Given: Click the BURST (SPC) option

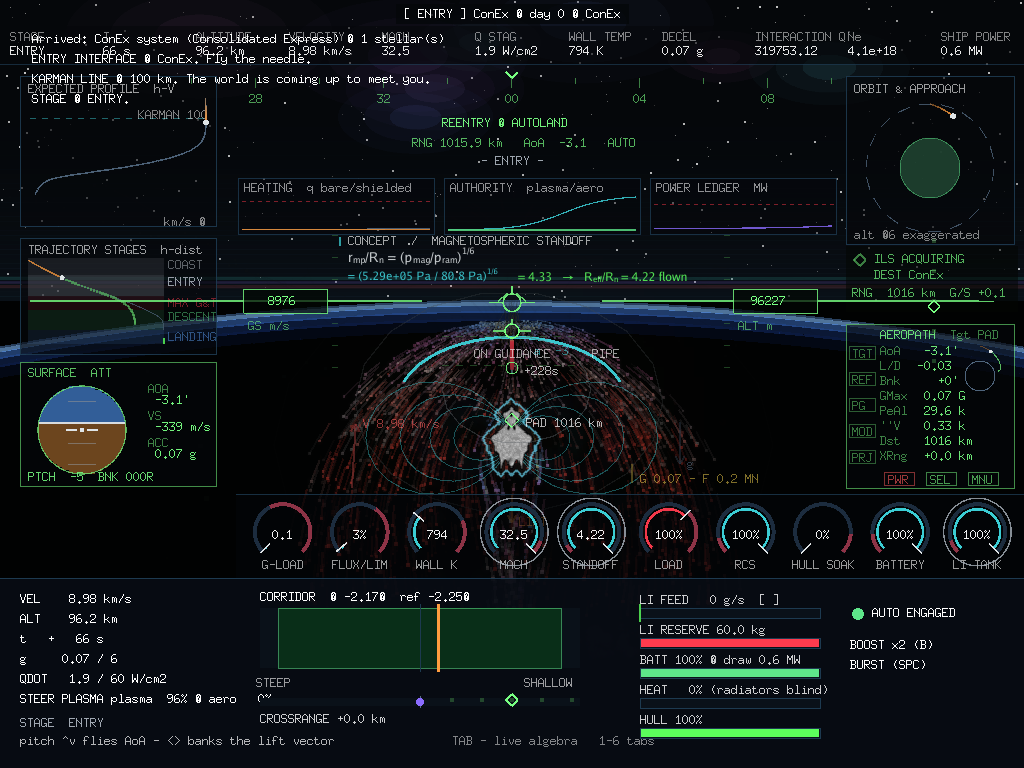Looking at the screenshot, I should coord(888,665).
